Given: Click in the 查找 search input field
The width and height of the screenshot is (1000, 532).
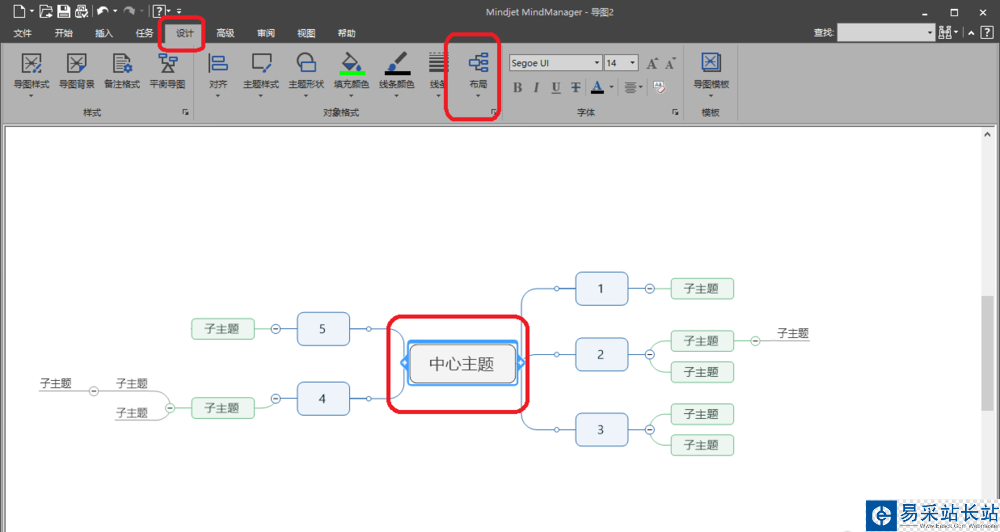Looking at the screenshot, I should coord(881,33).
